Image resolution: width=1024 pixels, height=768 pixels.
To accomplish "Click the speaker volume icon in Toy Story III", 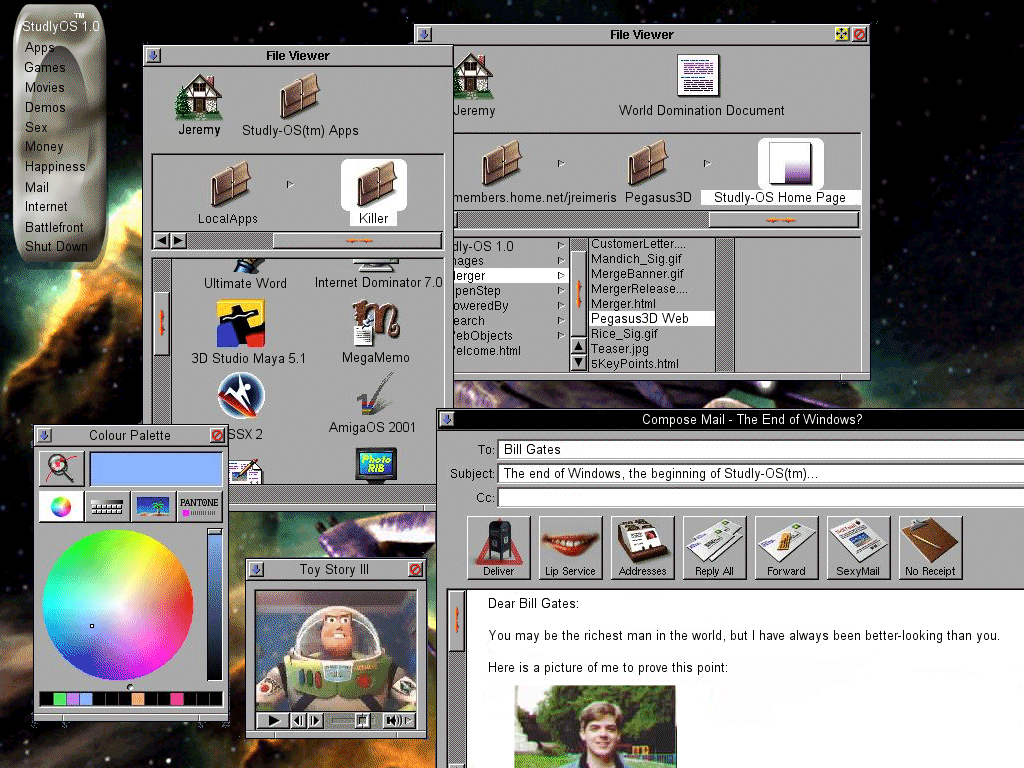I will (x=392, y=720).
